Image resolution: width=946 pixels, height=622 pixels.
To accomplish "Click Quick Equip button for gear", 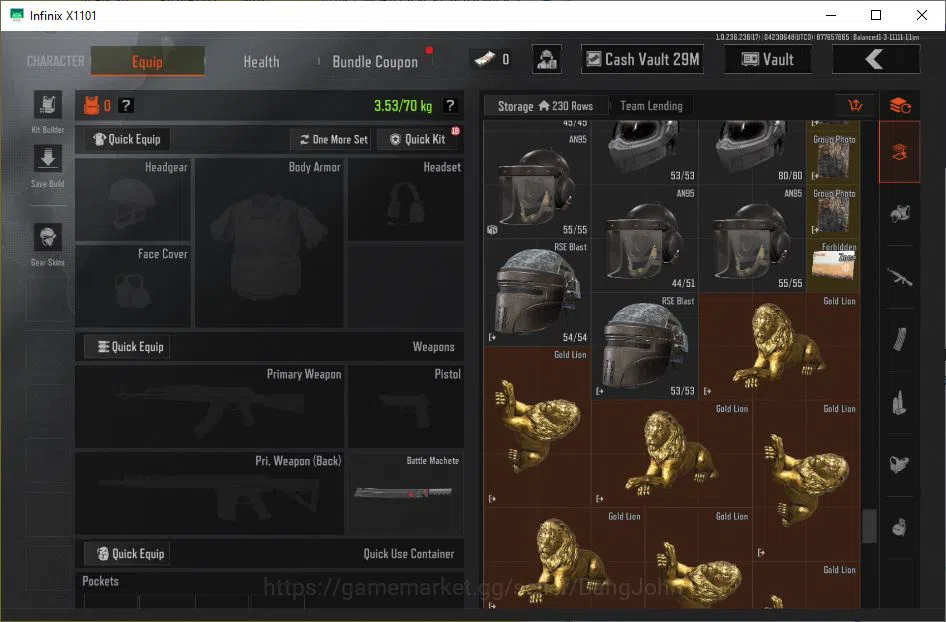I will [x=127, y=139].
